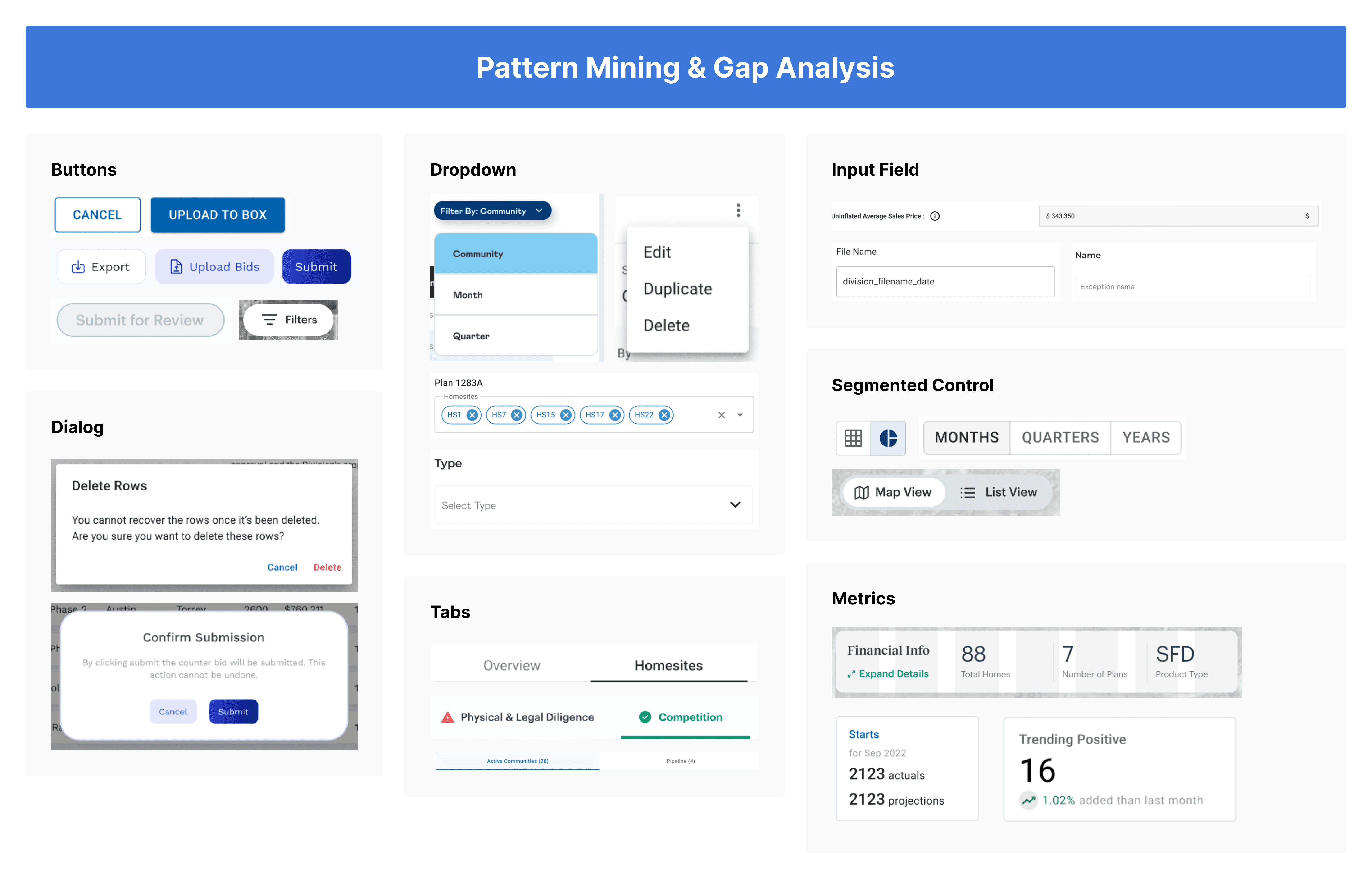1372x879 pixels.
Task: Click the info icon beside Average Sales Price
Action: pyautogui.click(x=935, y=216)
